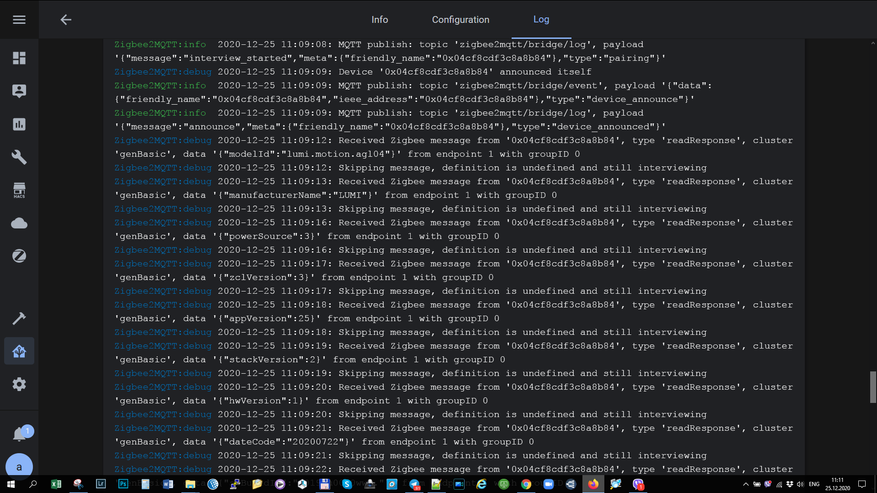
Task: Open Telegram from the taskbar
Action: click(414, 484)
